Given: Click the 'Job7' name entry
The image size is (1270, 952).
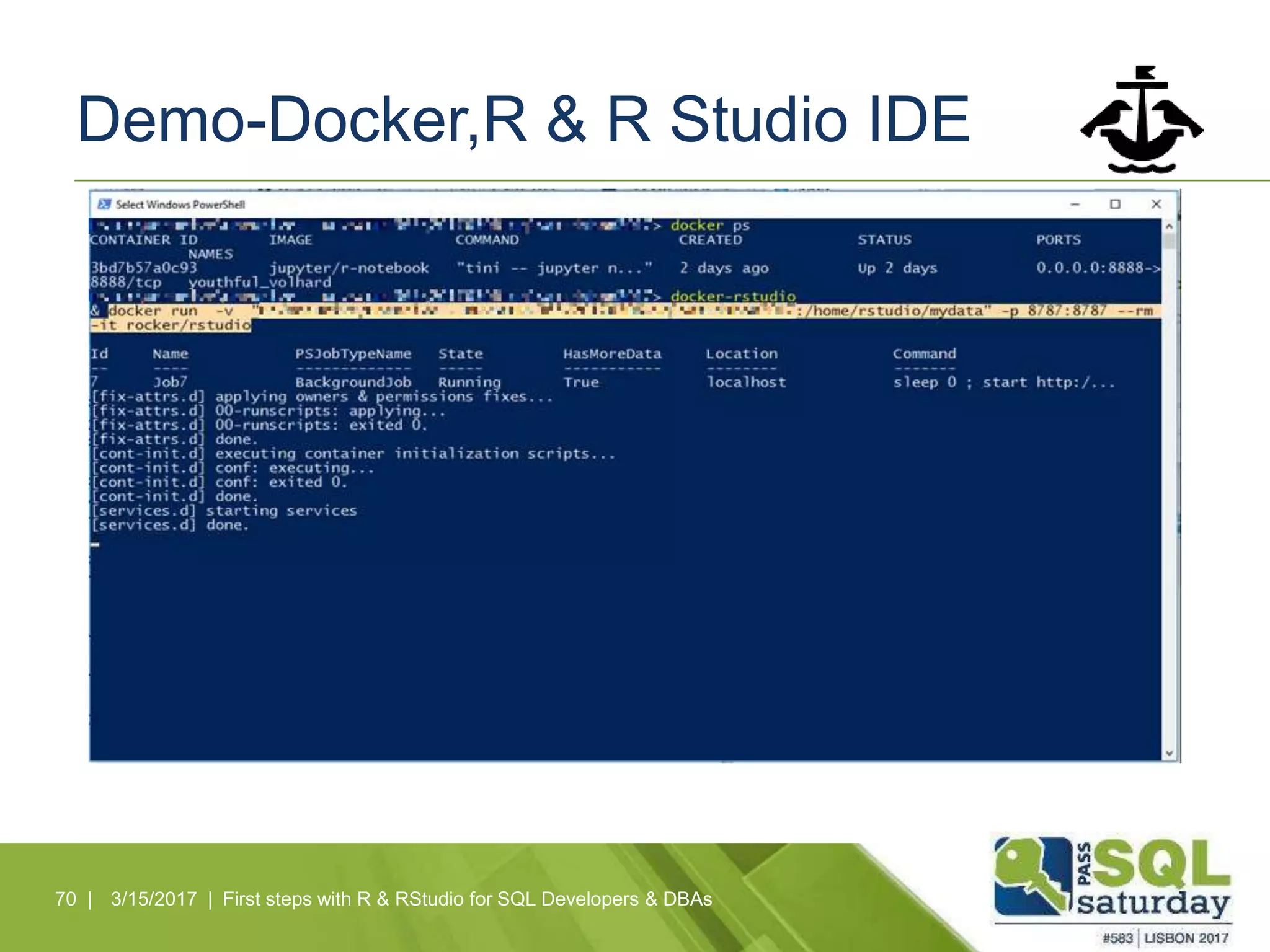Looking at the screenshot, I should click(x=170, y=382).
